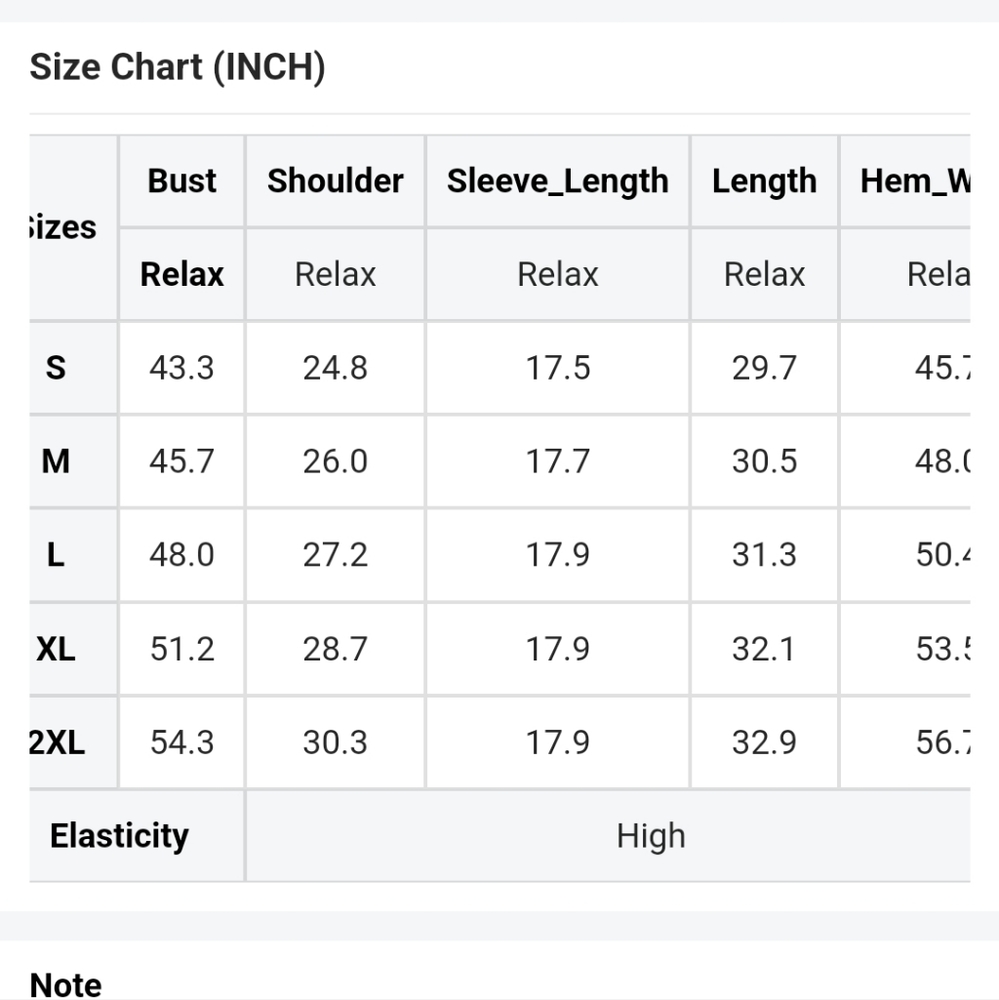Click the Length column header
The width and height of the screenshot is (999, 1000).
coord(764,180)
